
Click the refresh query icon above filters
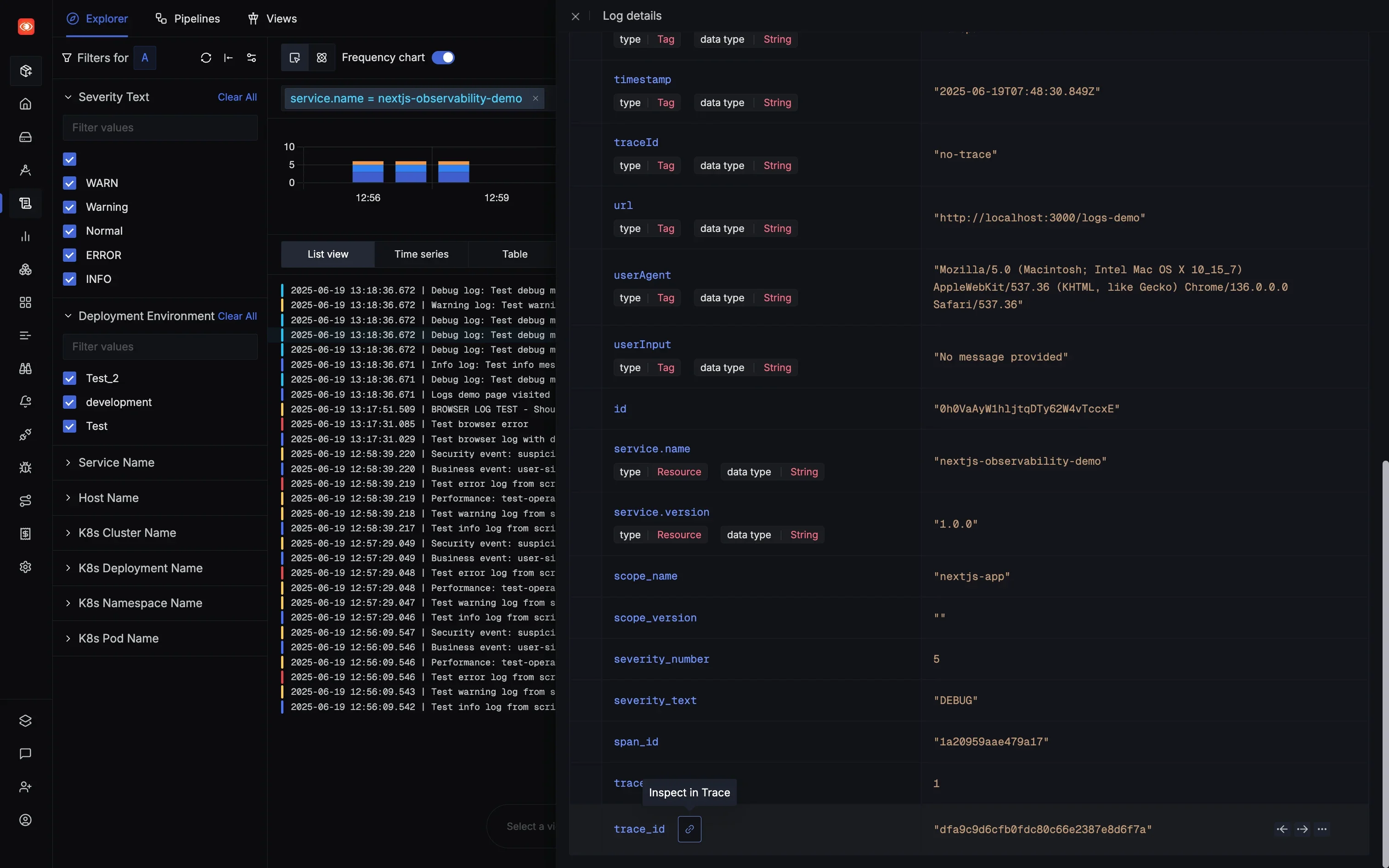[206, 57]
